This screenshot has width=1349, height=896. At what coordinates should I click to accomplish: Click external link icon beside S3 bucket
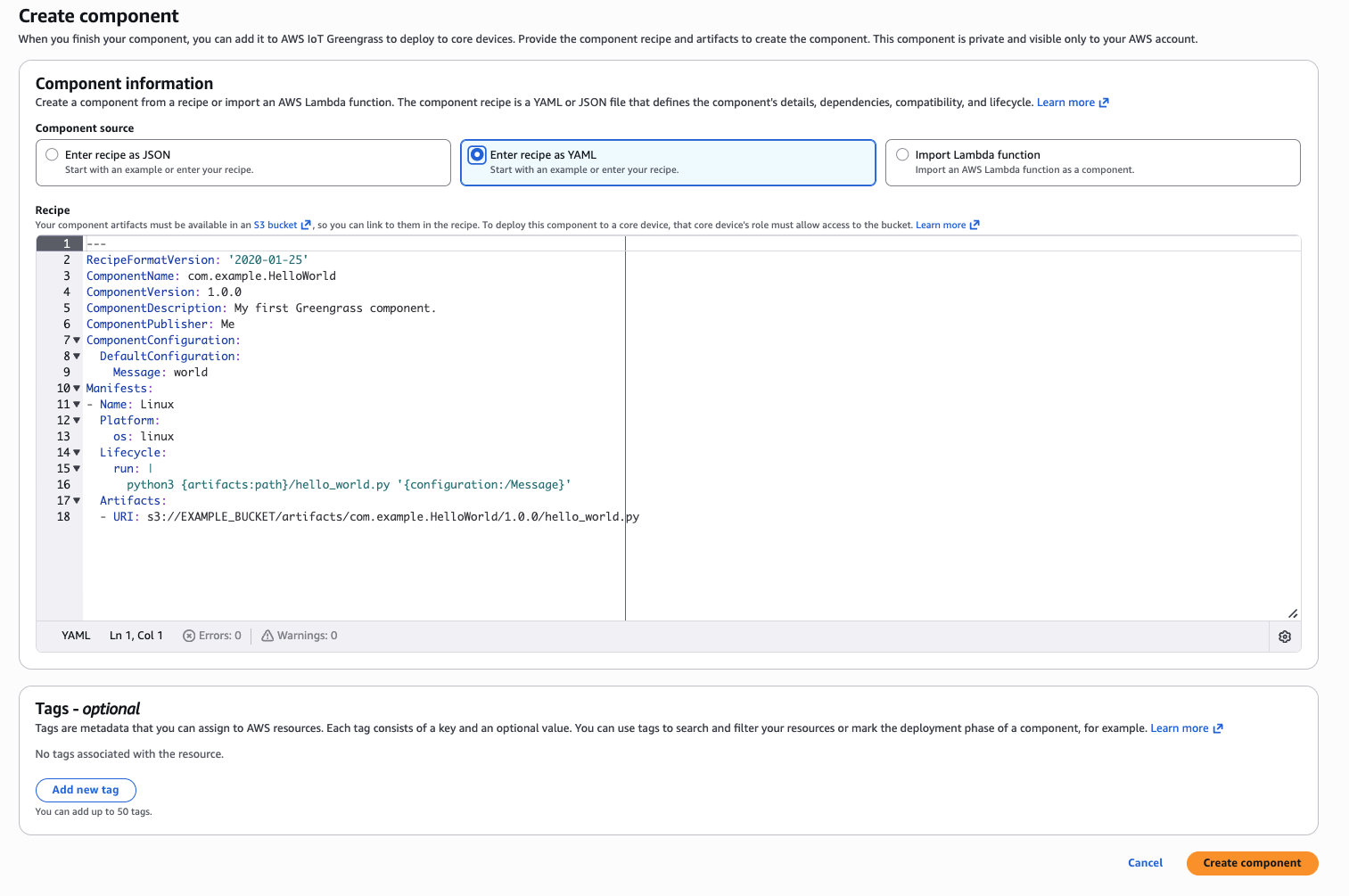[306, 225]
